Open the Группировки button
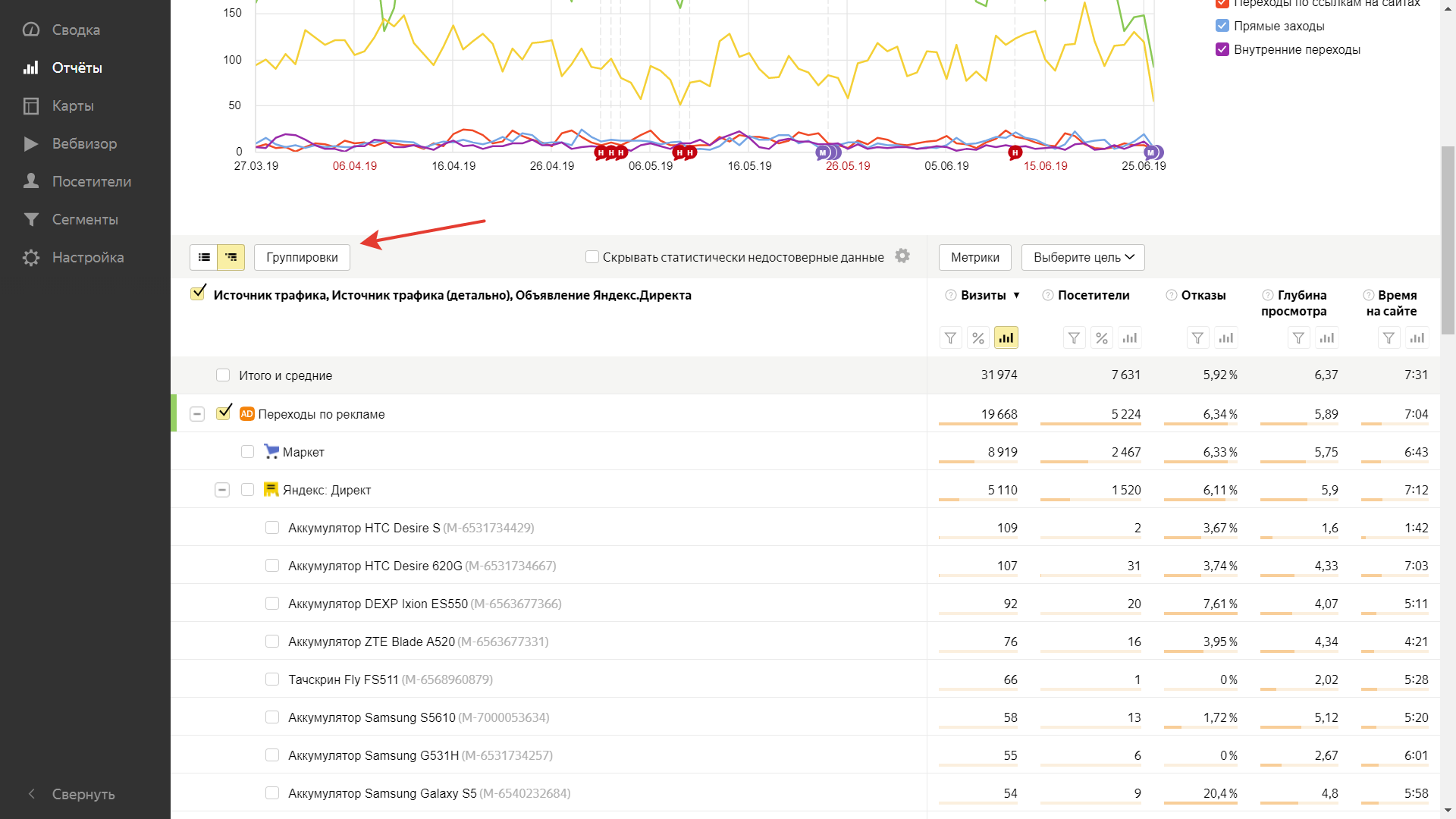 coord(302,257)
